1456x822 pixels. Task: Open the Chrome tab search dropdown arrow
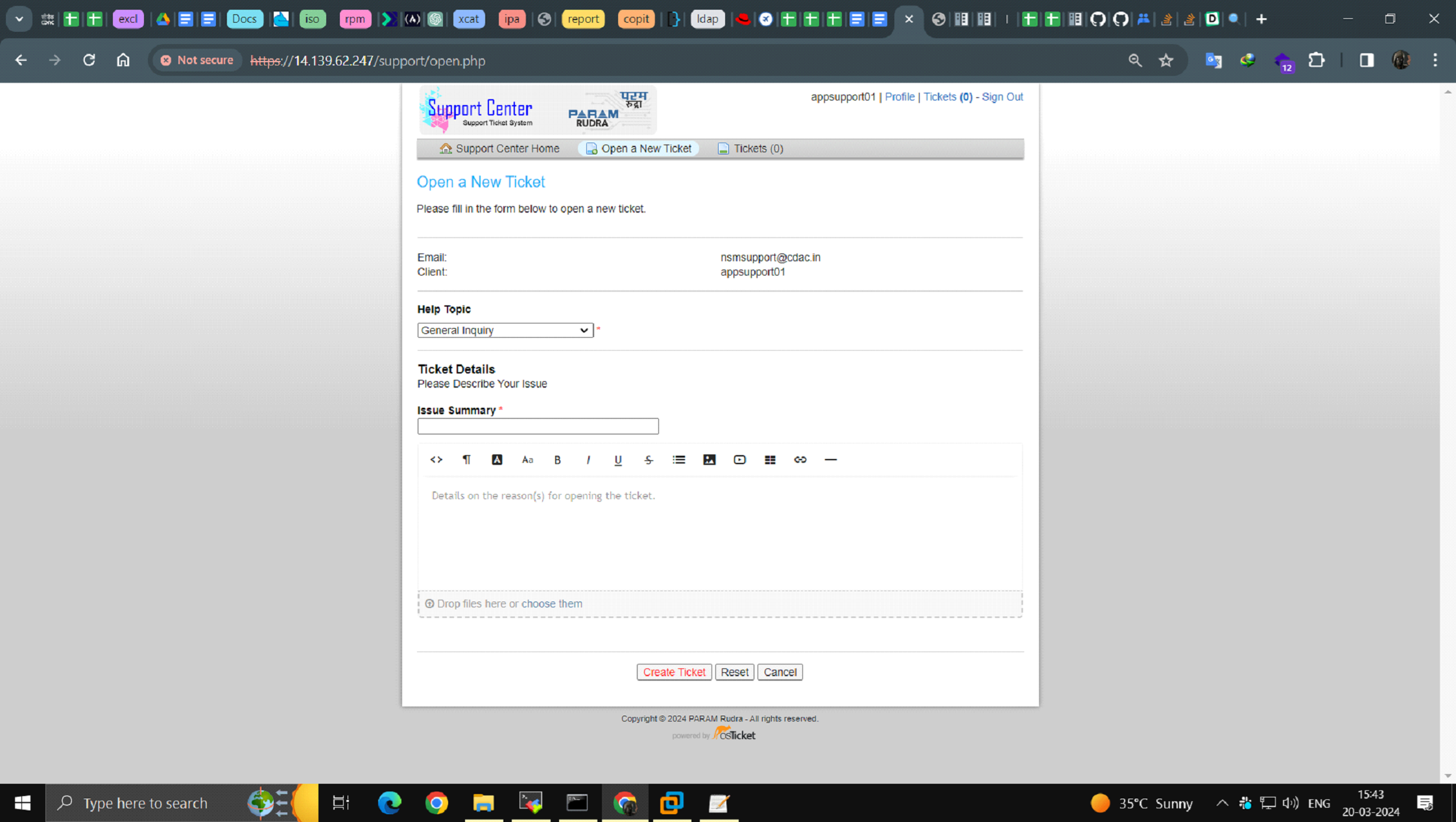coord(19,19)
